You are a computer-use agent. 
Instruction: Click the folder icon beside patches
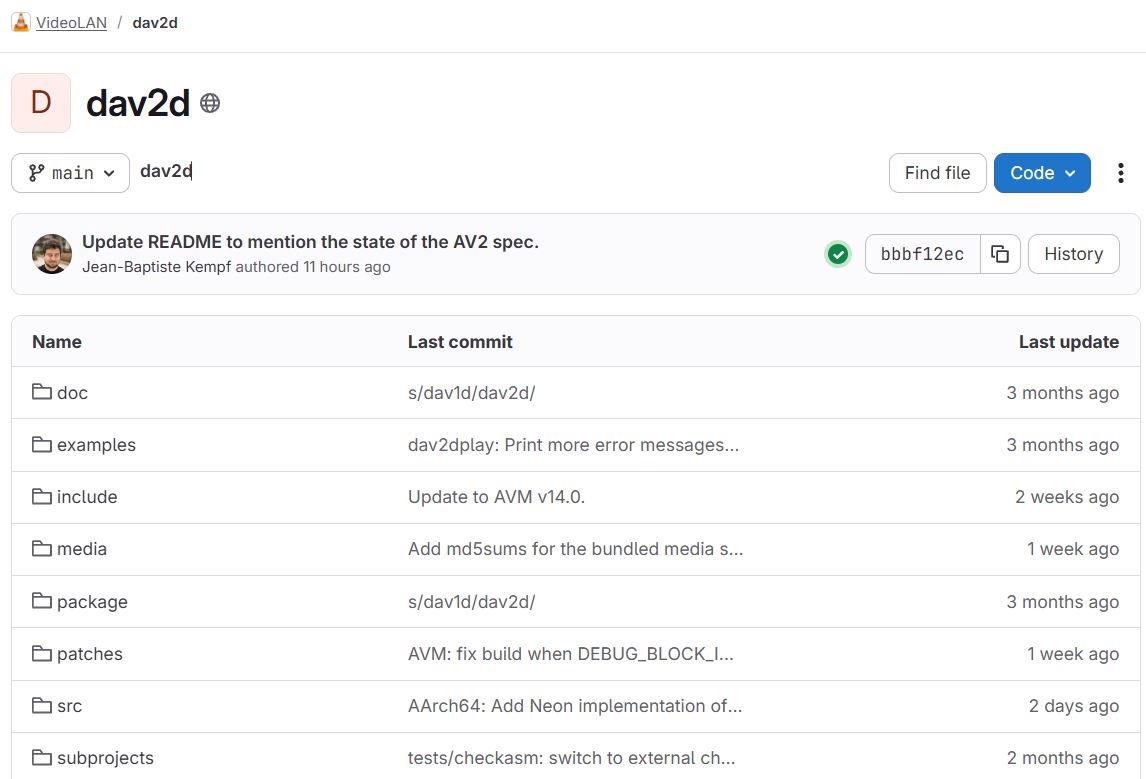tap(42, 653)
